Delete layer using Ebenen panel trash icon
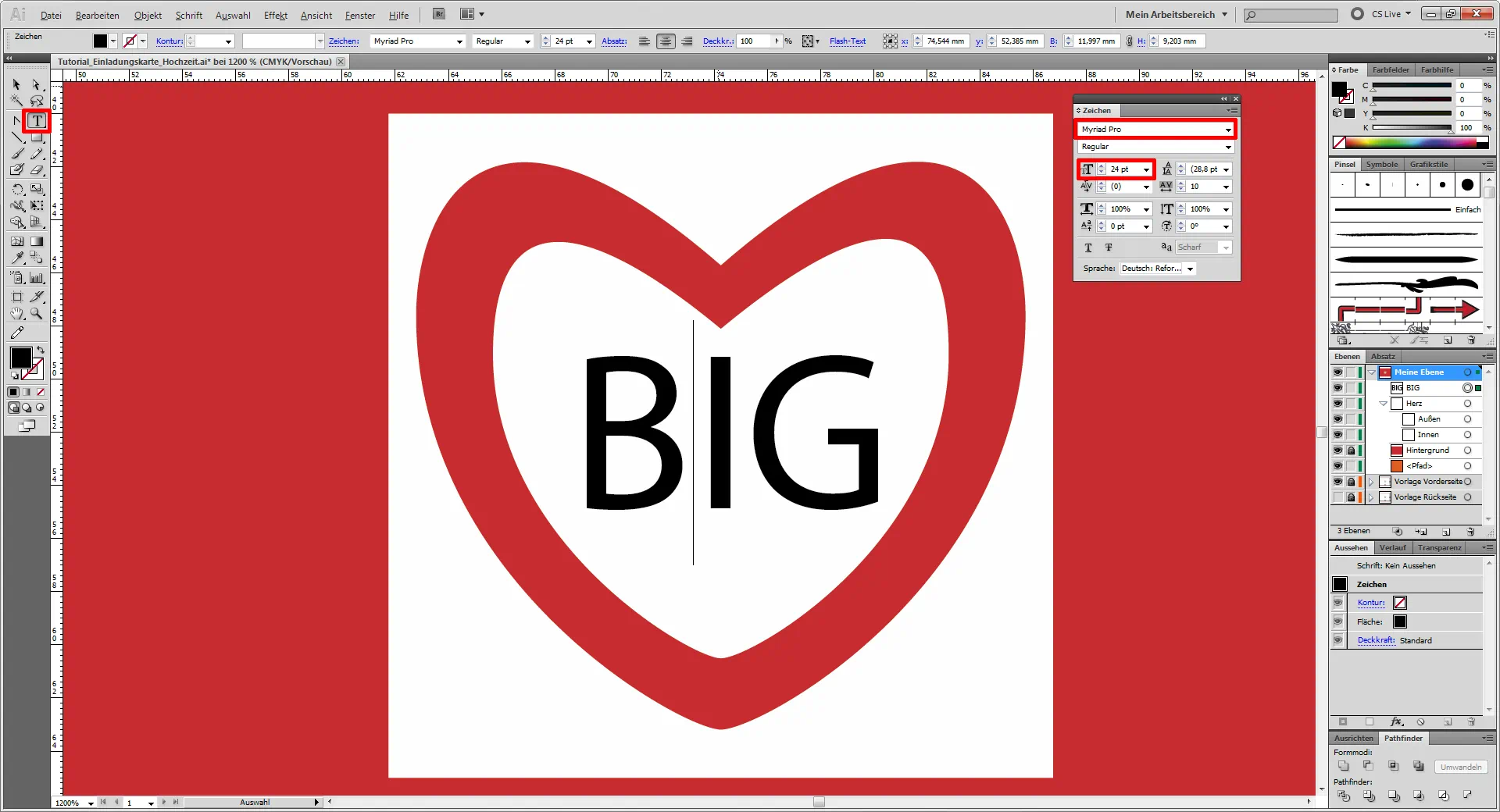 [x=1471, y=532]
